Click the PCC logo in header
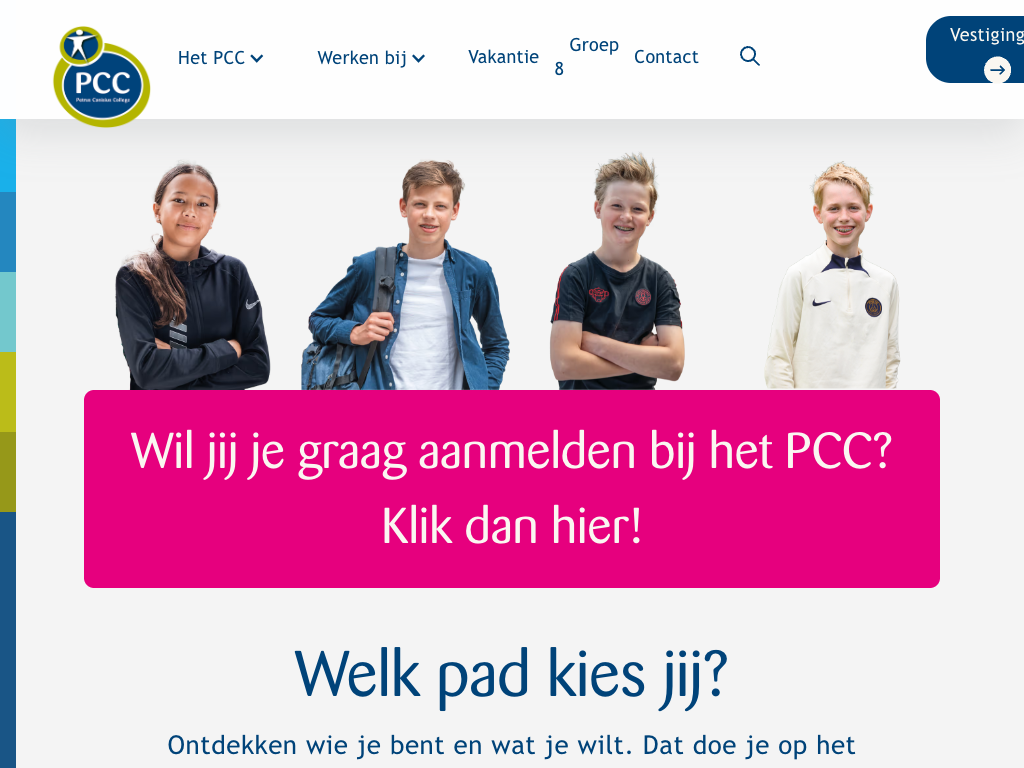This screenshot has width=1024, height=768. [x=101, y=76]
